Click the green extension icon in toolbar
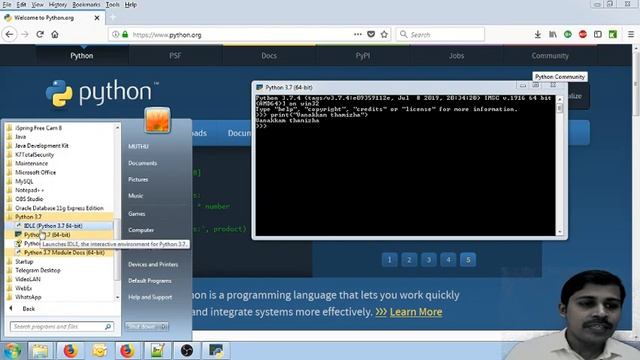Viewport: 640px width, 360px height. [568, 34]
